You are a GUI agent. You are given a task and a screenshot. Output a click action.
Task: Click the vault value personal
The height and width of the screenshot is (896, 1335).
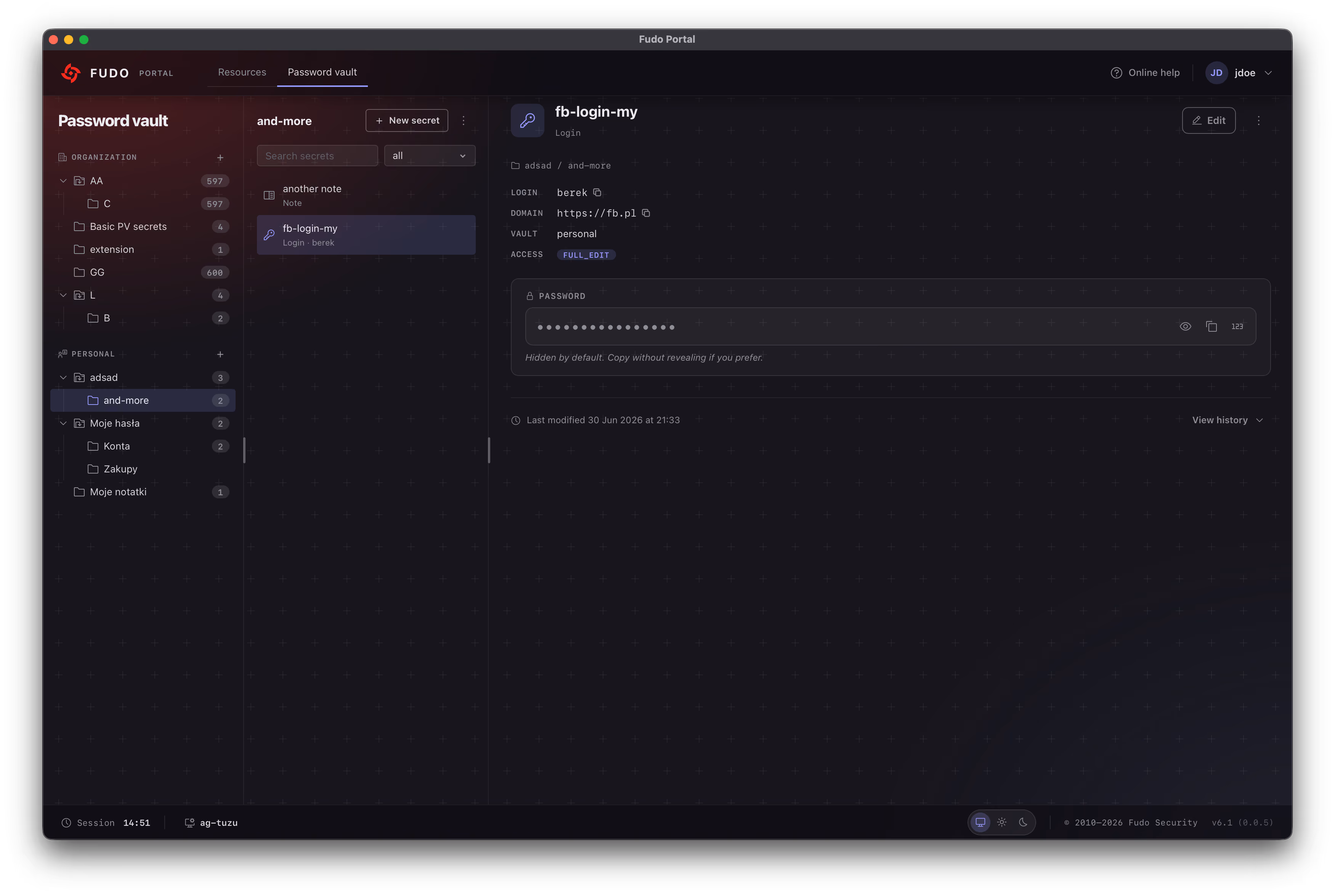click(576, 234)
